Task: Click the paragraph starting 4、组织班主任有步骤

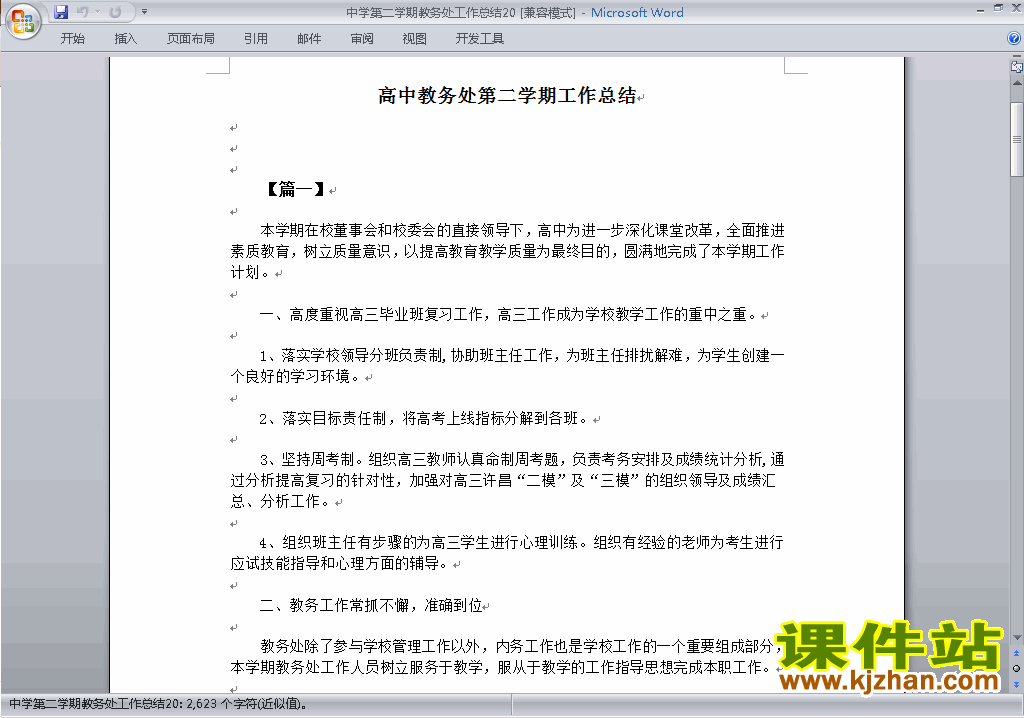Action: click(507, 553)
